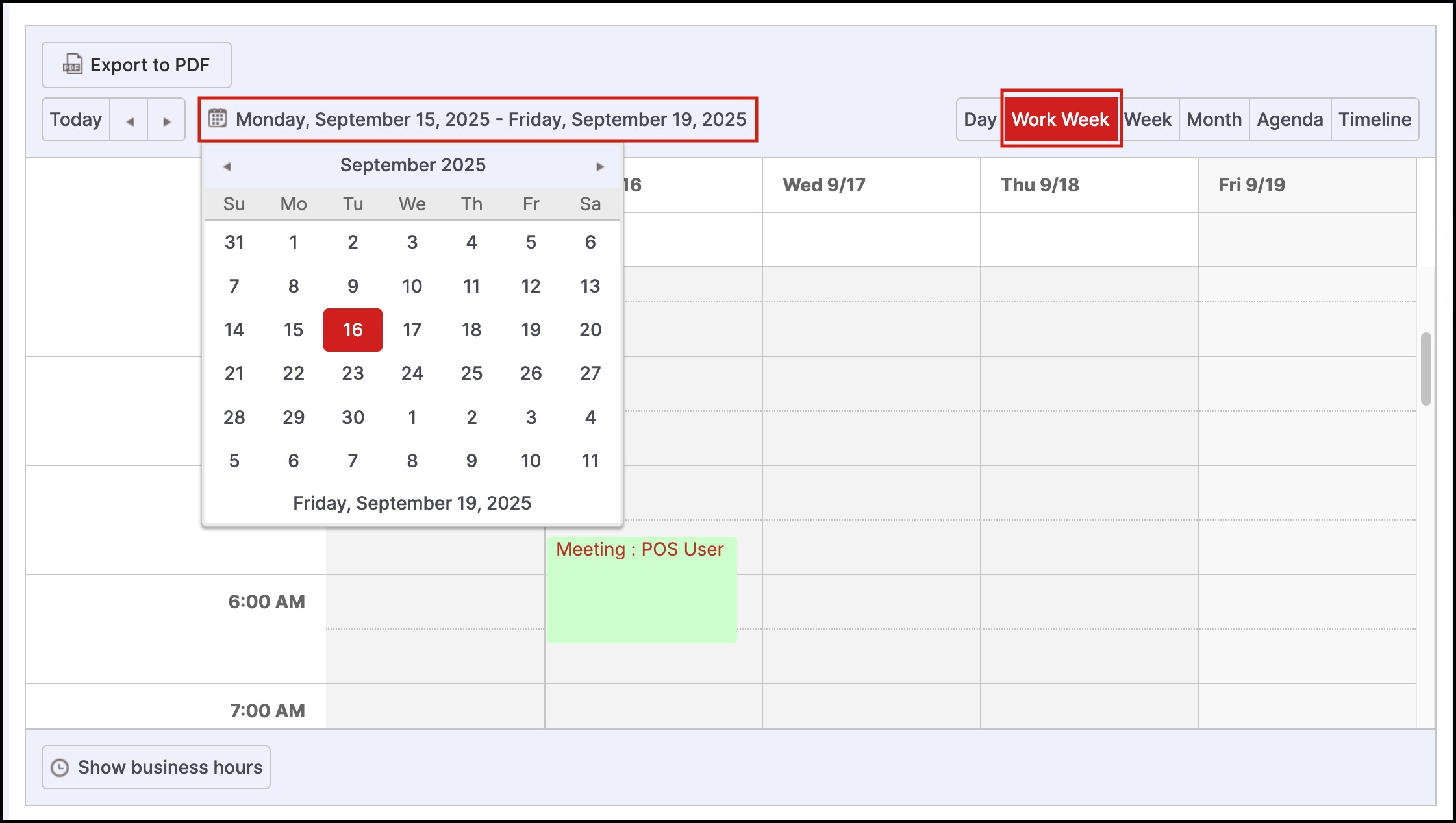Viewport: 1456px width, 823px height.
Task: Go to next week with right arrow
Action: click(167, 120)
